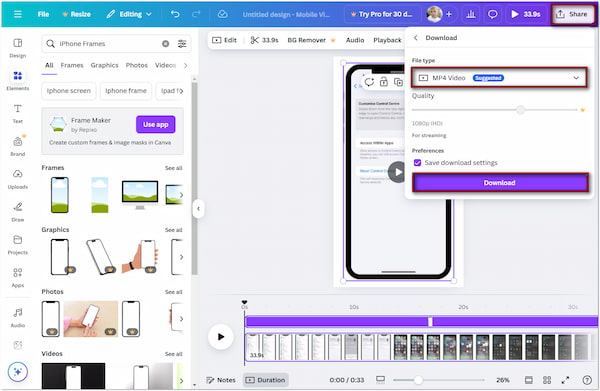Collapse the side panel with arrow handle
Screen dimensions: 600x391
pos(198,209)
